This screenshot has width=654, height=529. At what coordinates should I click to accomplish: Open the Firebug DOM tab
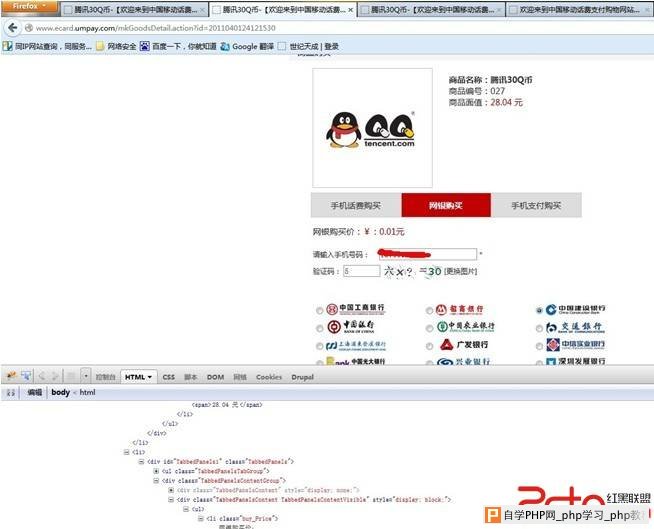[x=215, y=377]
